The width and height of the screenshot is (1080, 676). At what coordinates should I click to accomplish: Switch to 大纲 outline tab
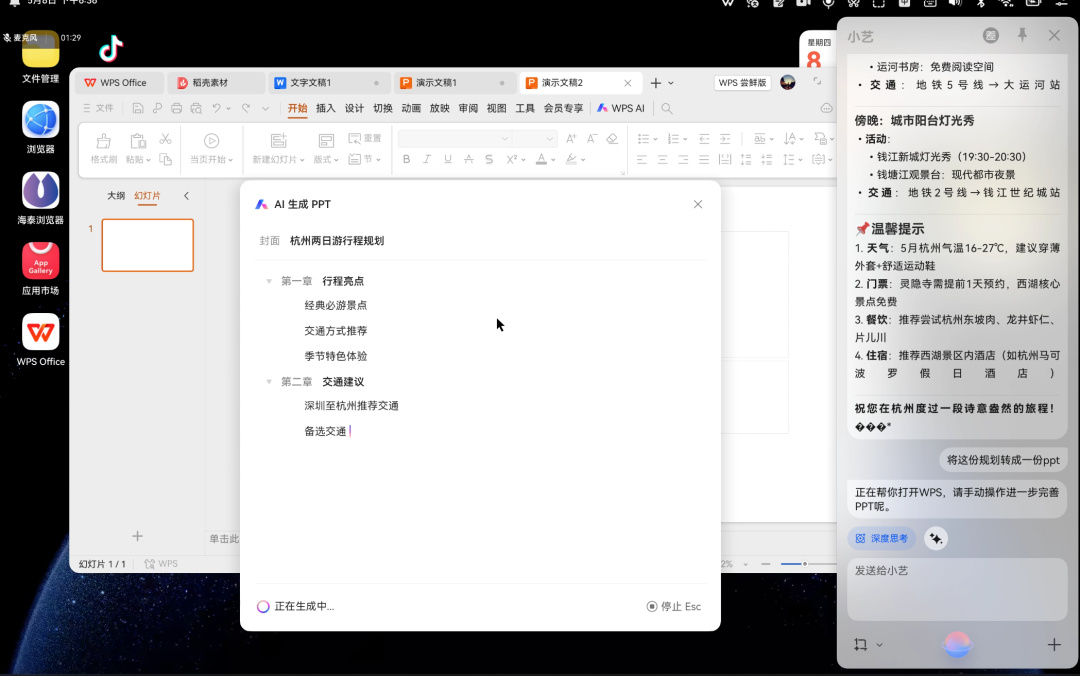point(116,196)
